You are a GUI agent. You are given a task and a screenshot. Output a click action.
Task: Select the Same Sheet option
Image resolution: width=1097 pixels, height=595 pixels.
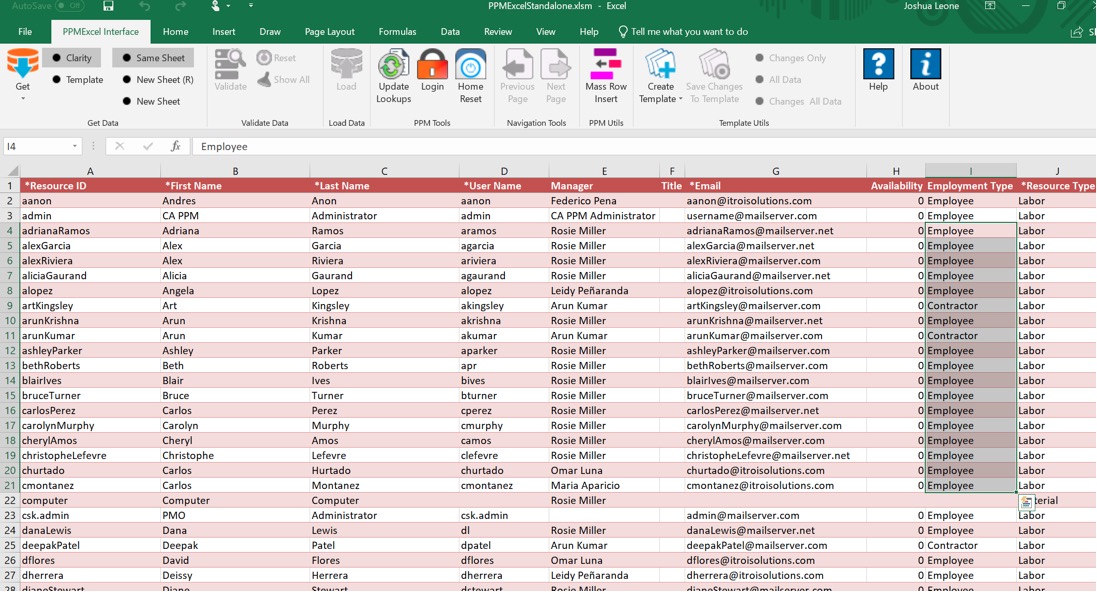pos(153,57)
